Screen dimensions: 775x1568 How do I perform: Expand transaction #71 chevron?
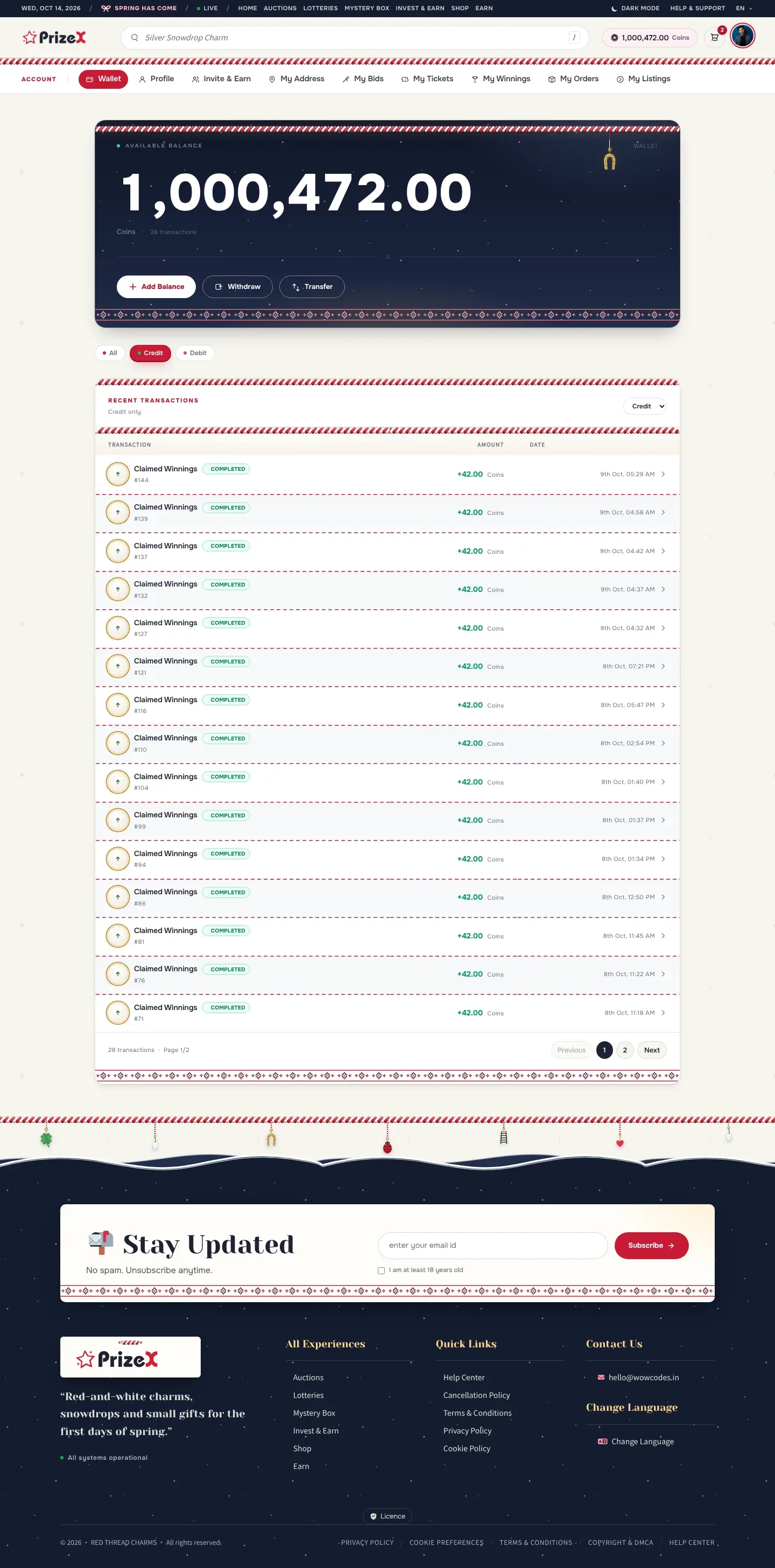point(663,1013)
